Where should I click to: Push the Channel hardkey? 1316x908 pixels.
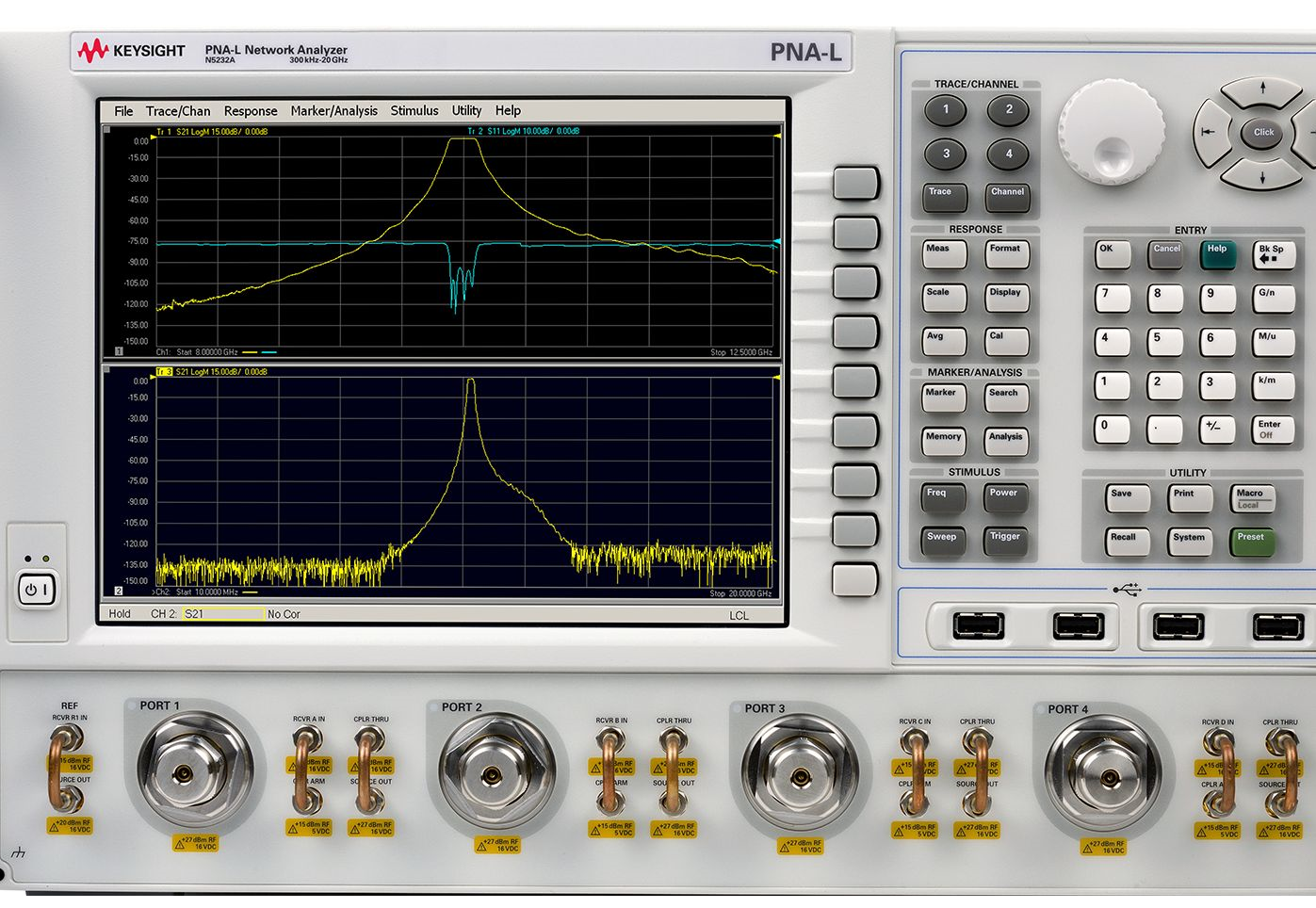1008,196
